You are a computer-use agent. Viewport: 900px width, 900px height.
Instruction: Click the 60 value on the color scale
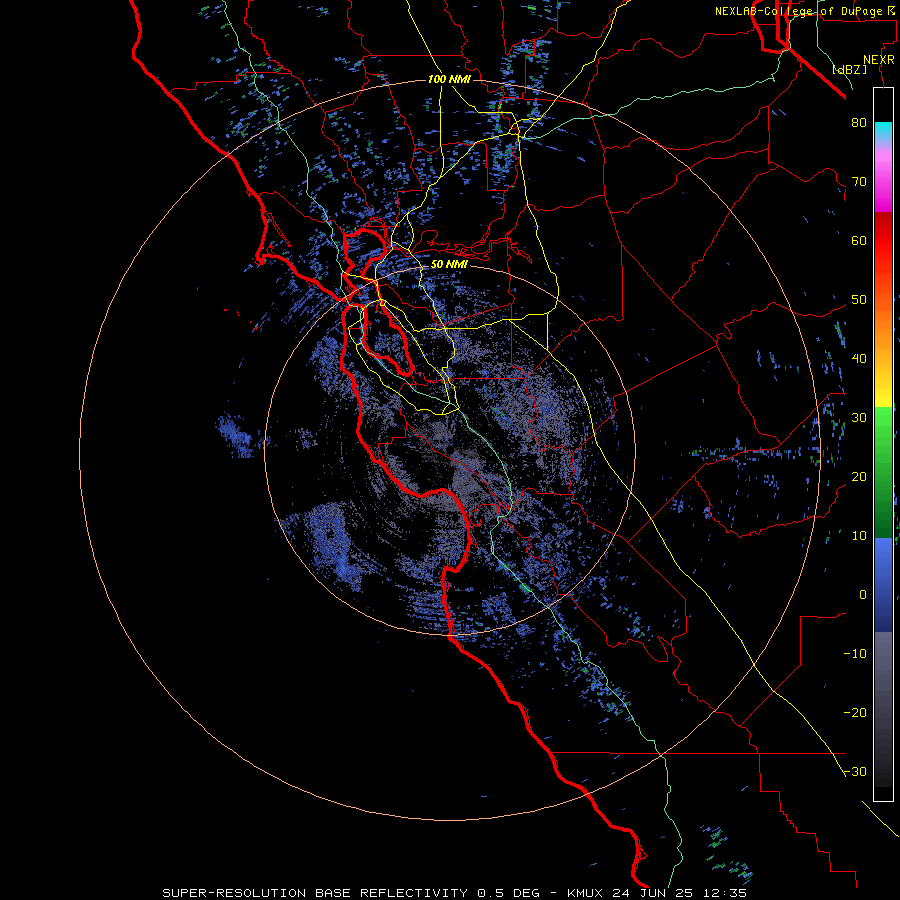859,241
